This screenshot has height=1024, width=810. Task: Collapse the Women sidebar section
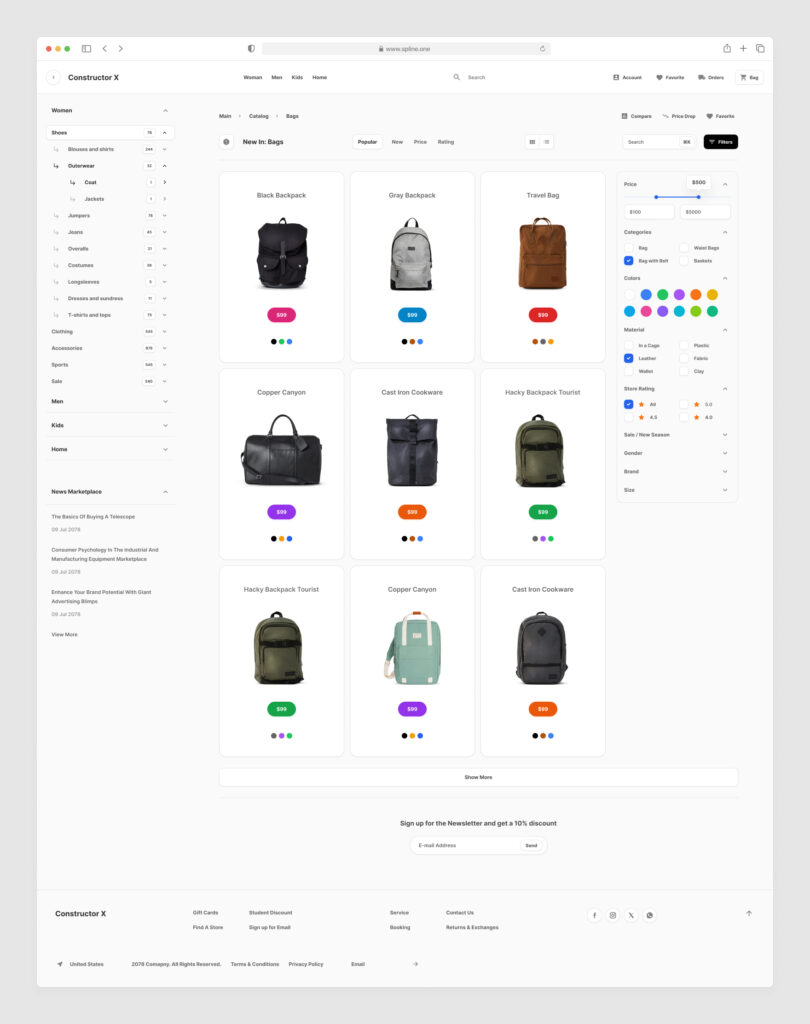pos(165,110)
